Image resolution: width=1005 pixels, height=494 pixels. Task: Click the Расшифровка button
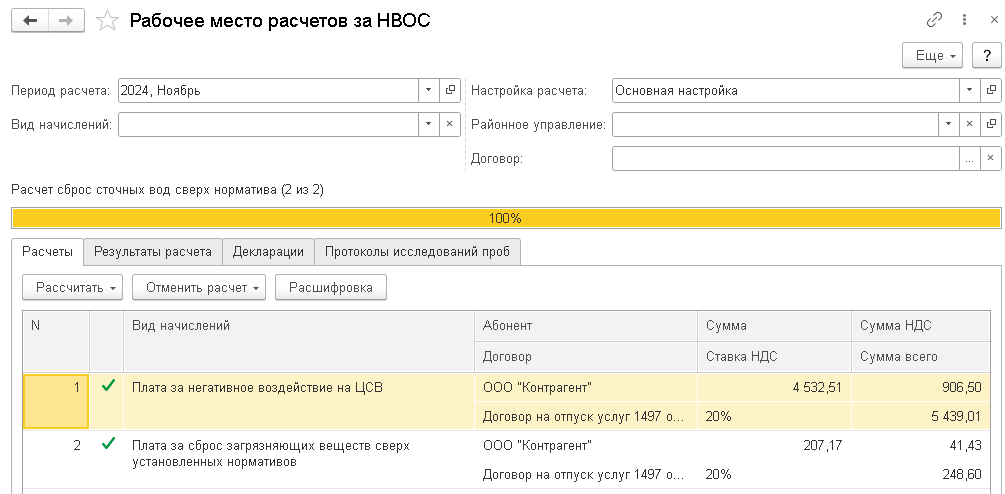click(330, 287)
